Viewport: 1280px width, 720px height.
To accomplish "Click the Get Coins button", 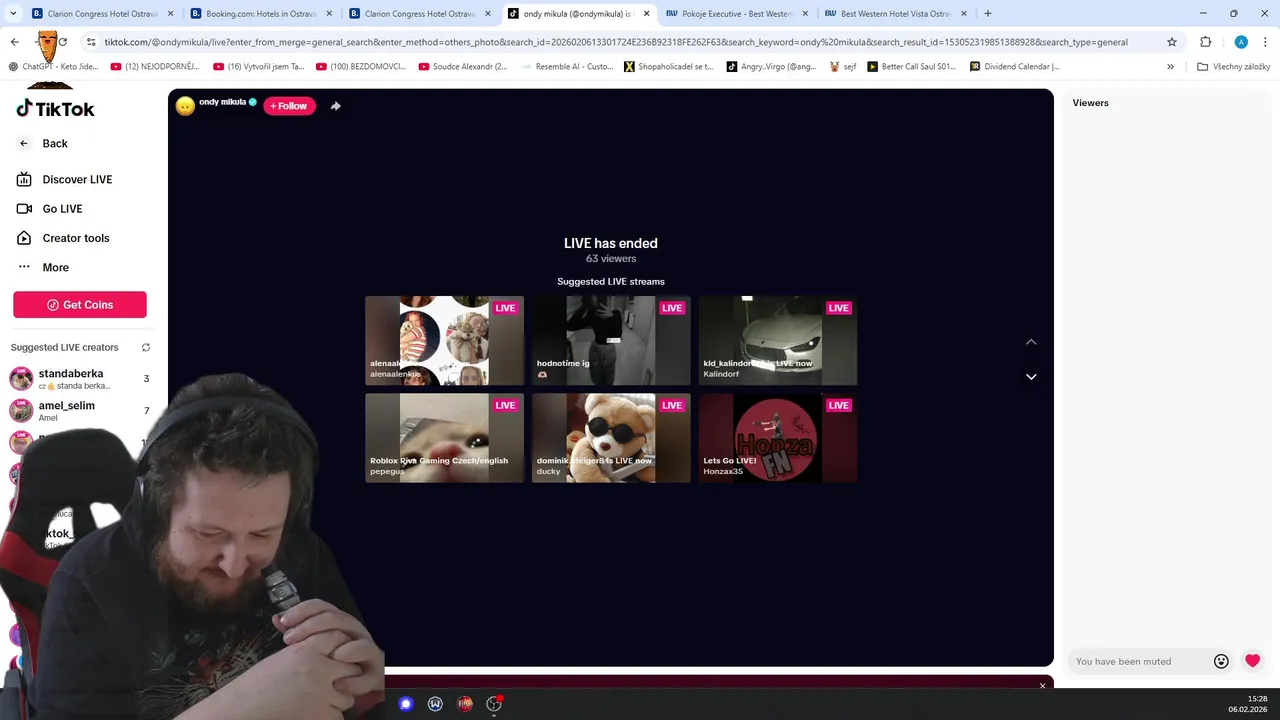I will click(x=80, y=305).
